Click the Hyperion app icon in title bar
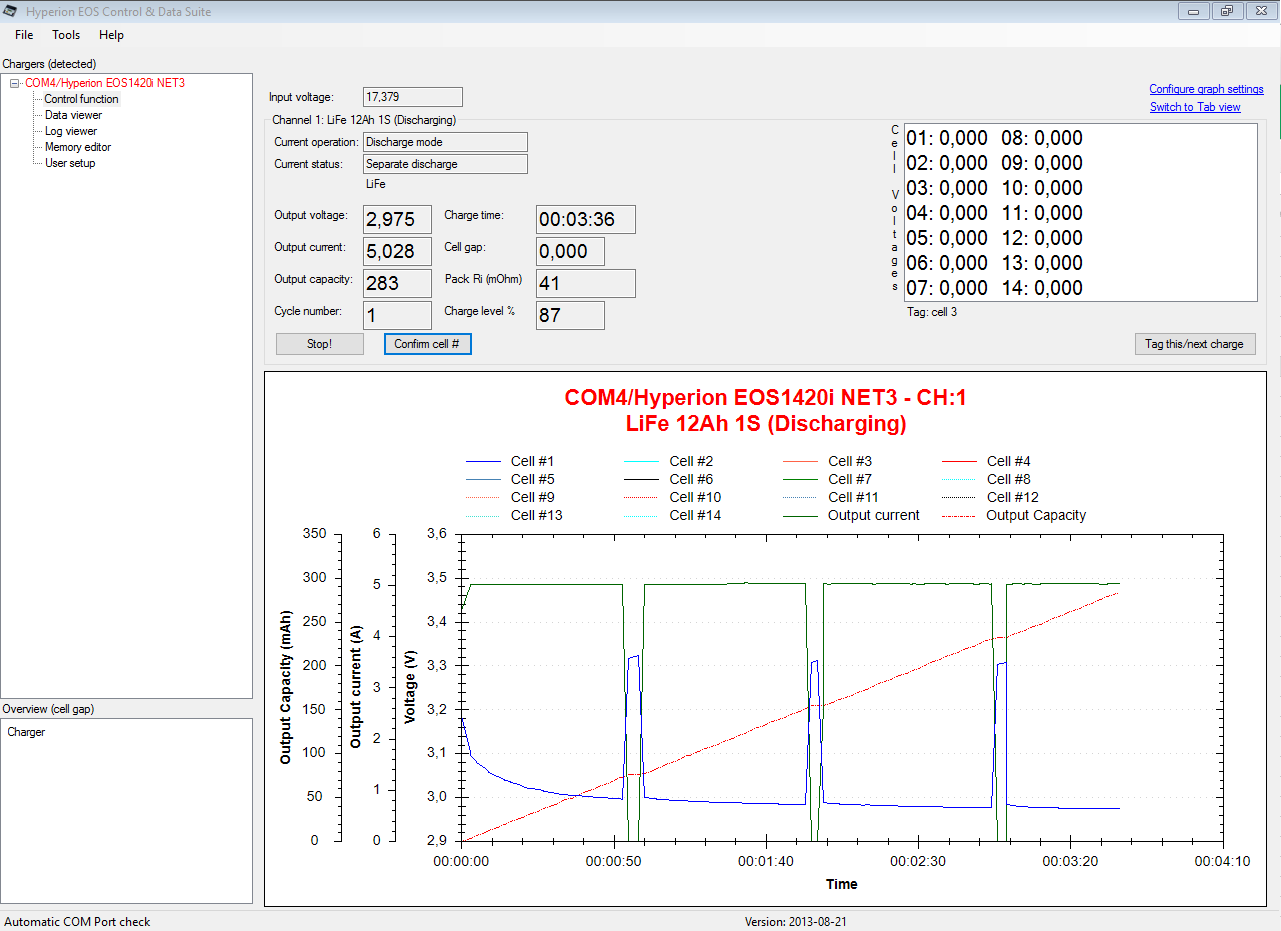The image size is (1281, 931). click(x=11, y=11)
